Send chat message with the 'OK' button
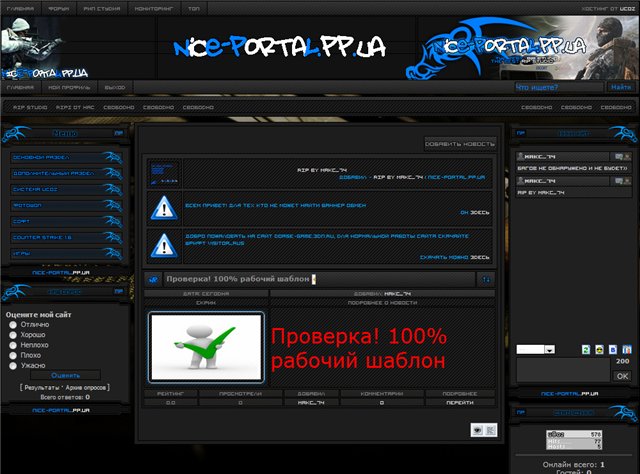The width and height of the screenshot is (640, 474). tap(622, 376)
